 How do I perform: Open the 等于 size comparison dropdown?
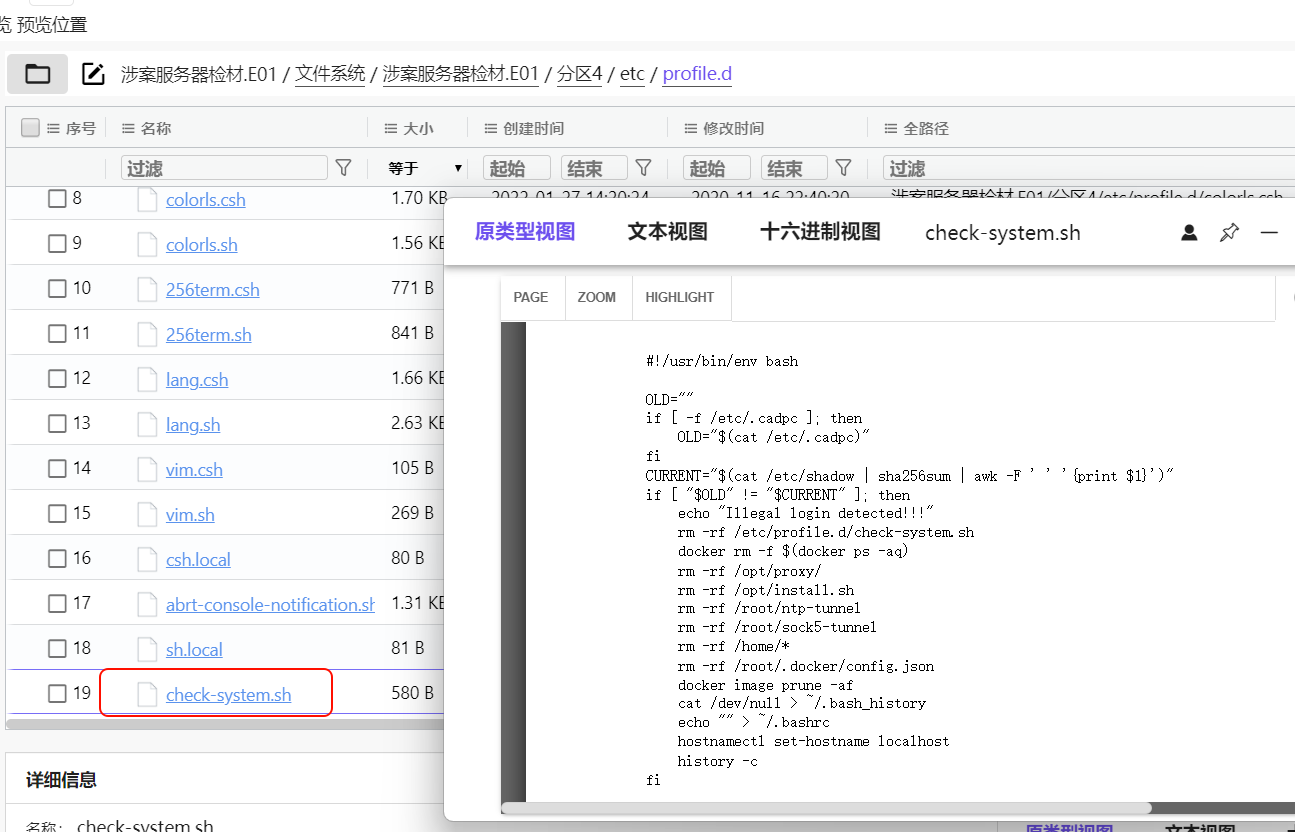425,168
